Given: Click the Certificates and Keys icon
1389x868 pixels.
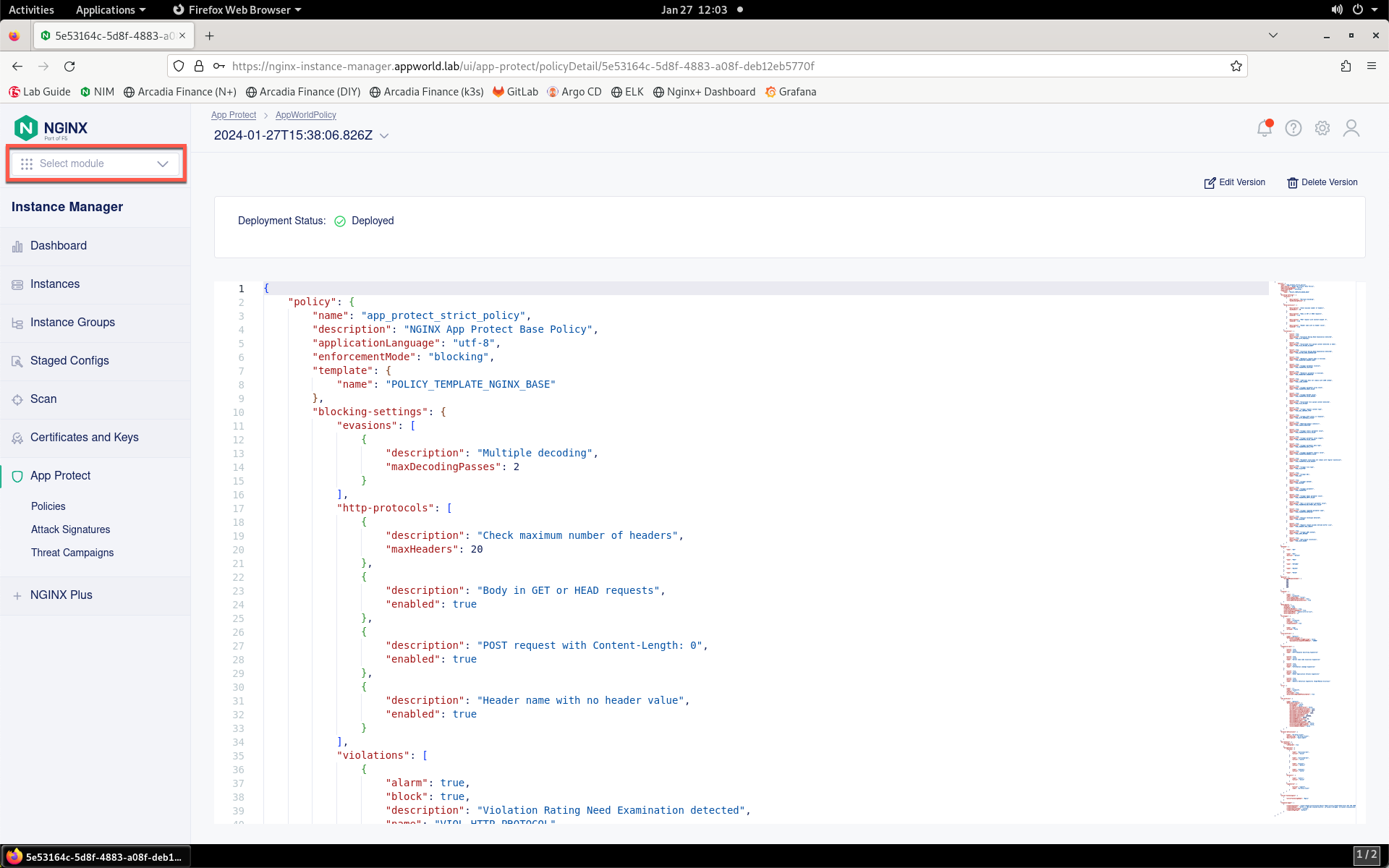Looking at the screenshot, I should [x=17, y=438].
